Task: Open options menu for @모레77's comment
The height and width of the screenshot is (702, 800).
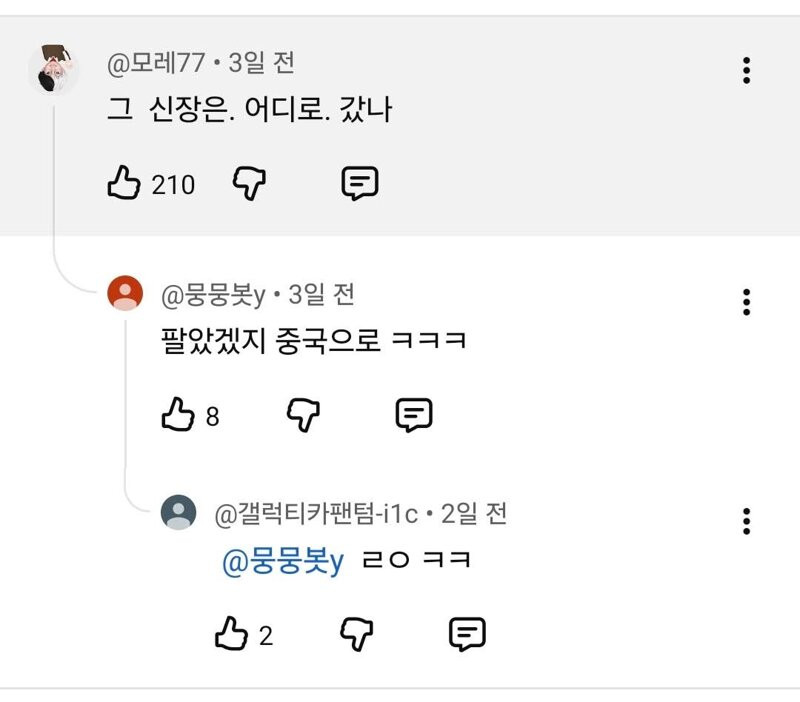Action: (746, 70)
